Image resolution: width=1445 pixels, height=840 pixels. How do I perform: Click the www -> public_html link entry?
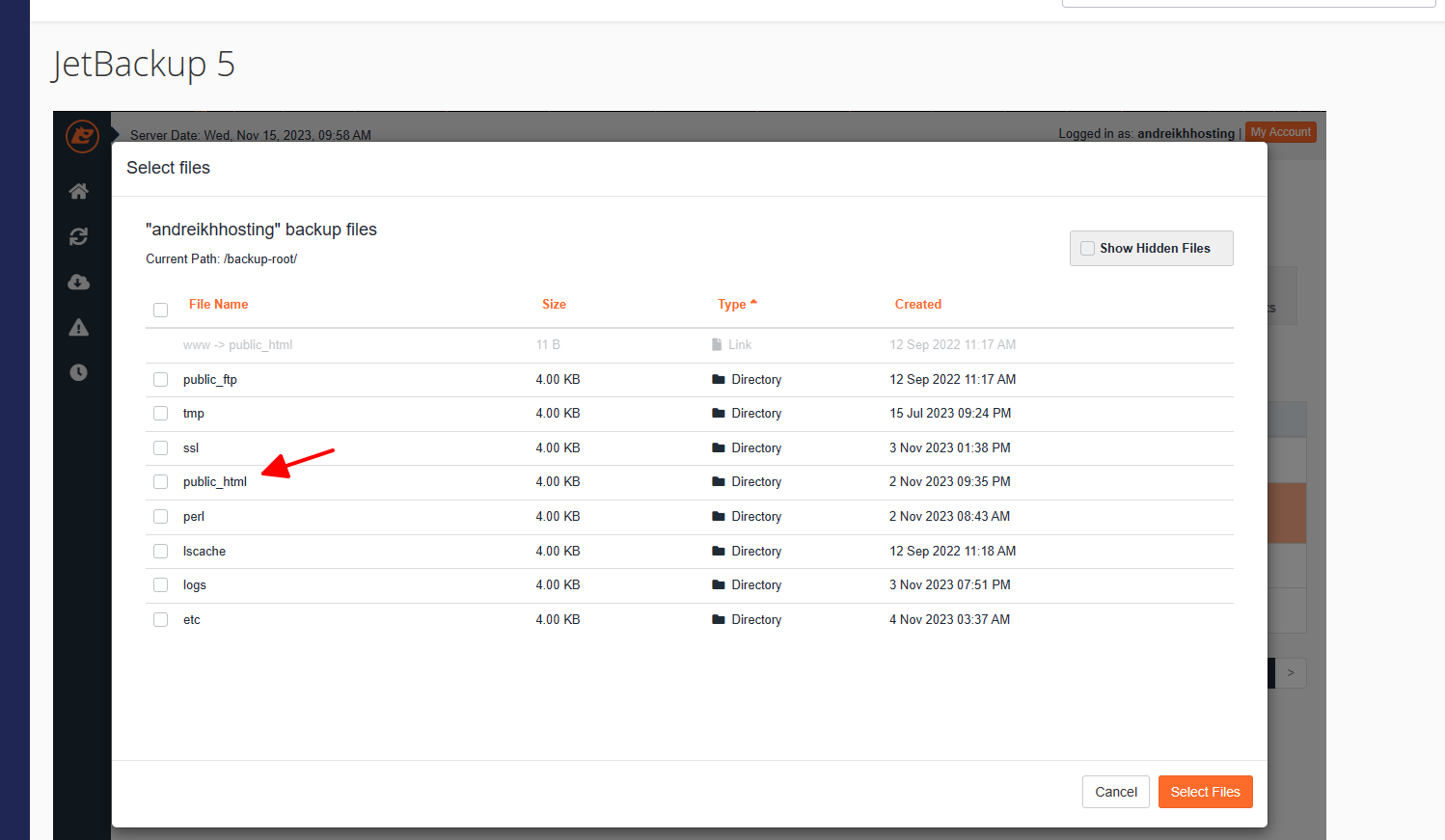(237, 344)
